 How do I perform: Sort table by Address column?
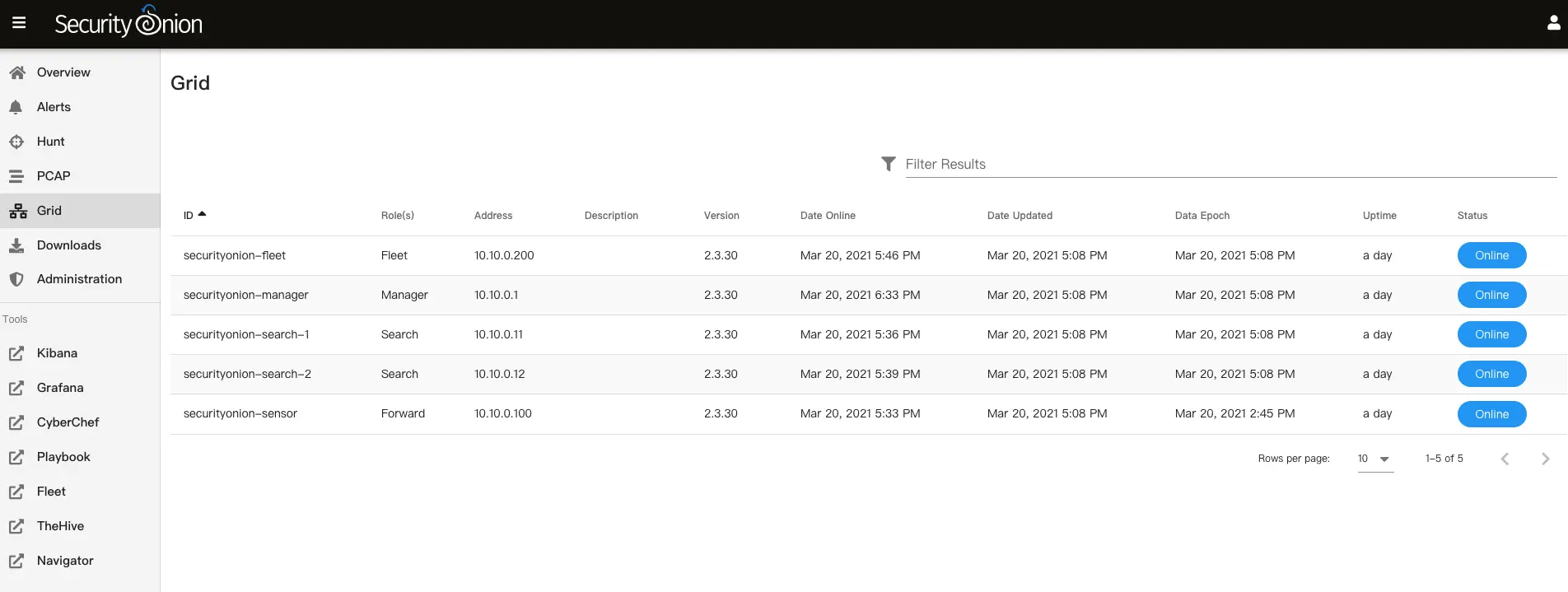coord(493,216)
